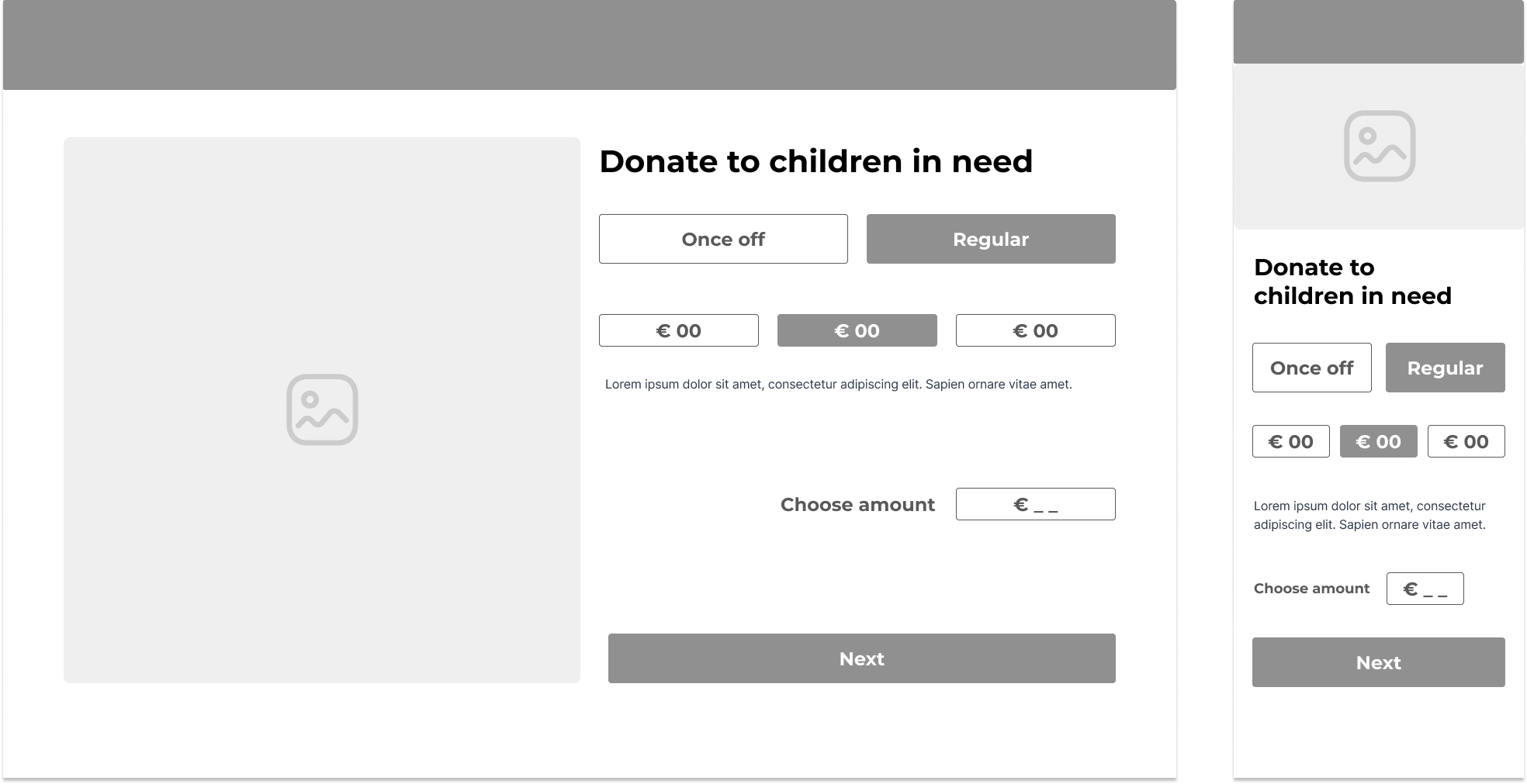Click the image placeholder icon in mobile layout
Viewport: 1527px width, 784px height.
[x=1380, y=146]
